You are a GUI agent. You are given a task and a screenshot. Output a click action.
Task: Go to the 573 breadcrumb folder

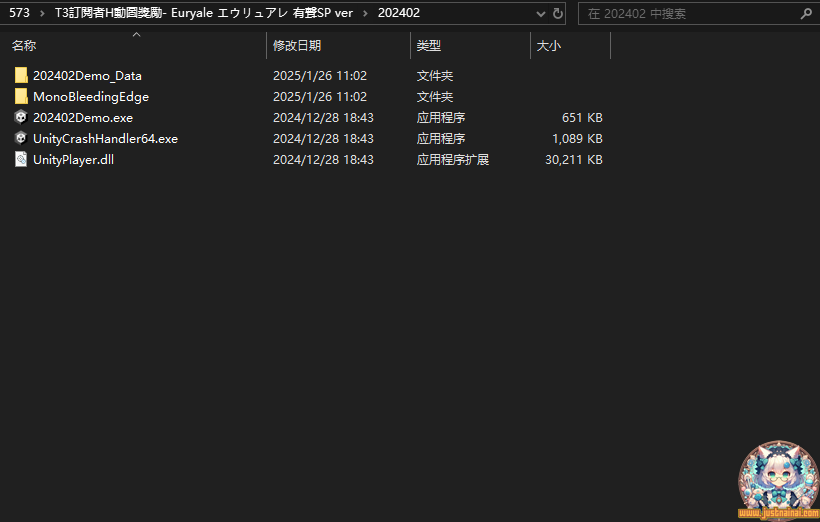(19, 13)
